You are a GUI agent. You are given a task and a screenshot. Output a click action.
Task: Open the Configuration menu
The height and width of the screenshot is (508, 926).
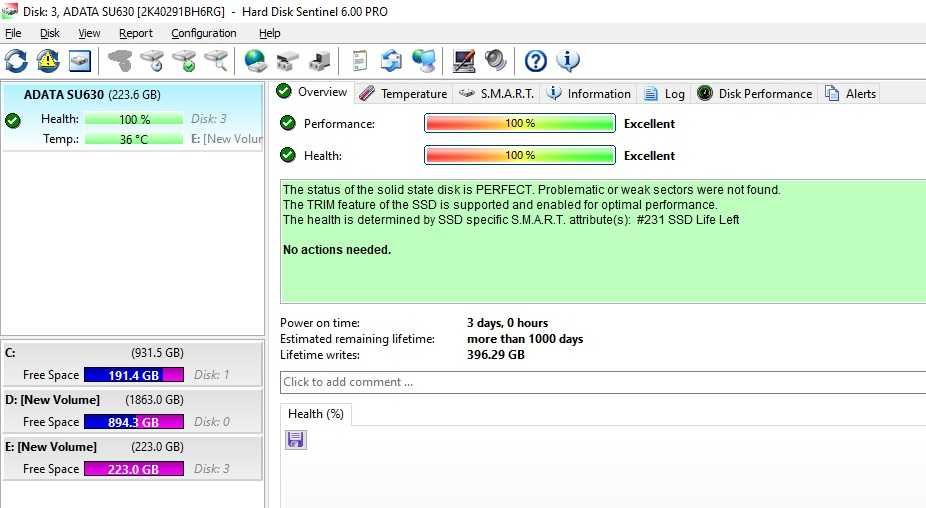204,33
